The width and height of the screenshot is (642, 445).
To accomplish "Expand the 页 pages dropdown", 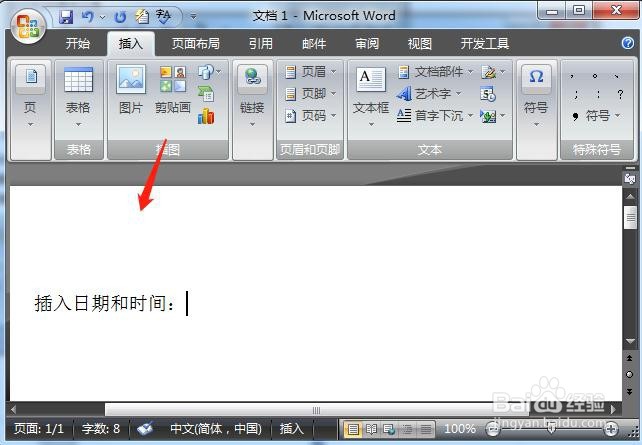I will click(30, 124).
